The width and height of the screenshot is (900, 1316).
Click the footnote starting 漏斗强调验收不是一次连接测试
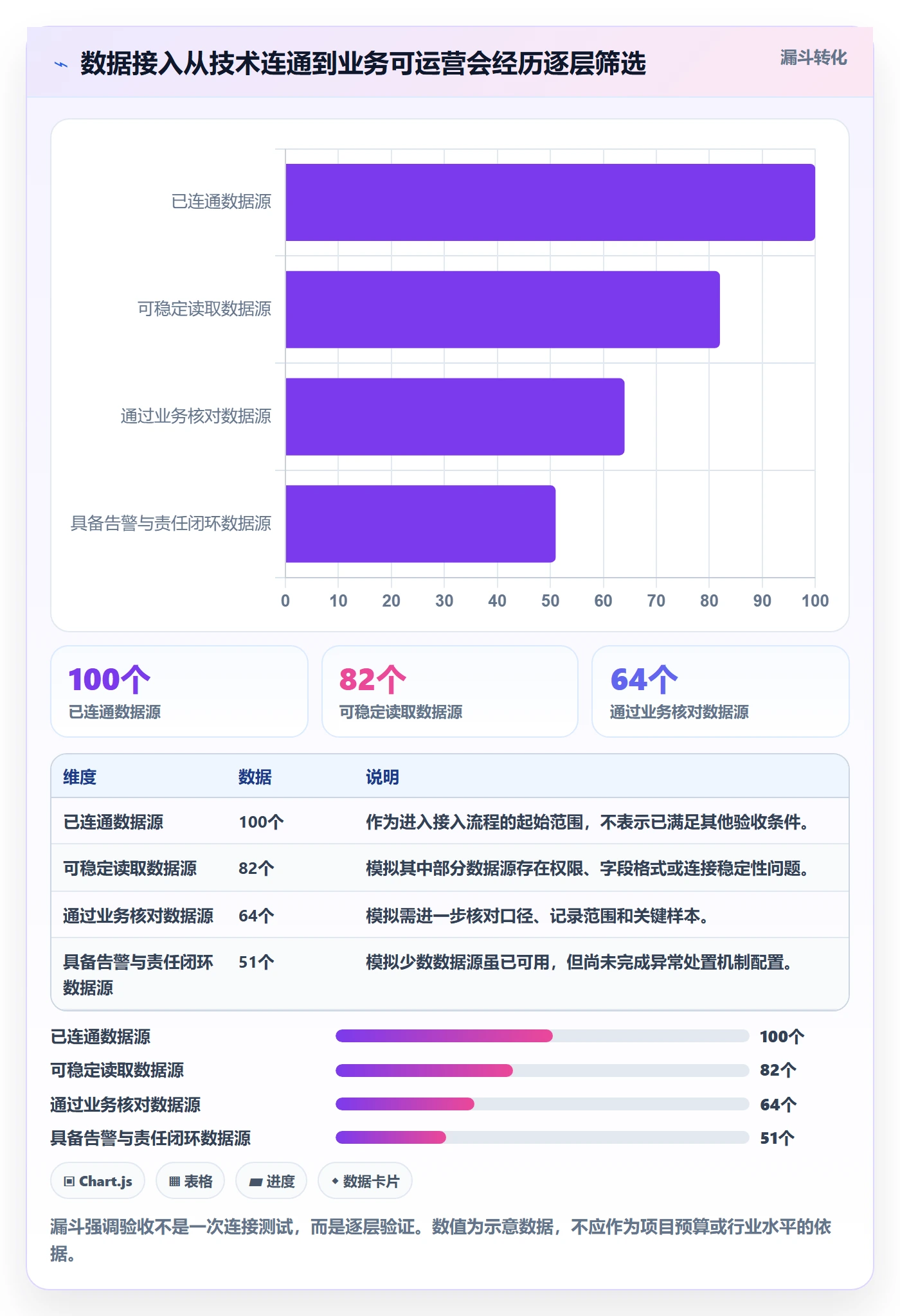(441, 1240)
